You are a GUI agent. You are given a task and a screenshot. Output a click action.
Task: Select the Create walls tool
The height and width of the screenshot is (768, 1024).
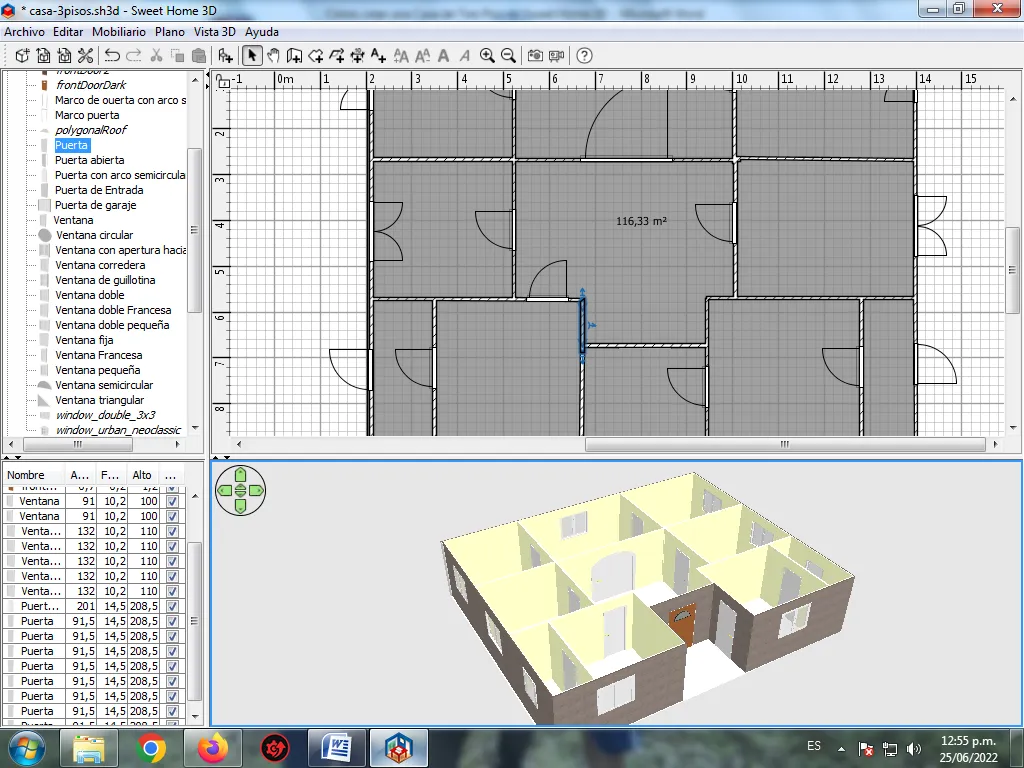pyautogui.click(x=295, y=56)
